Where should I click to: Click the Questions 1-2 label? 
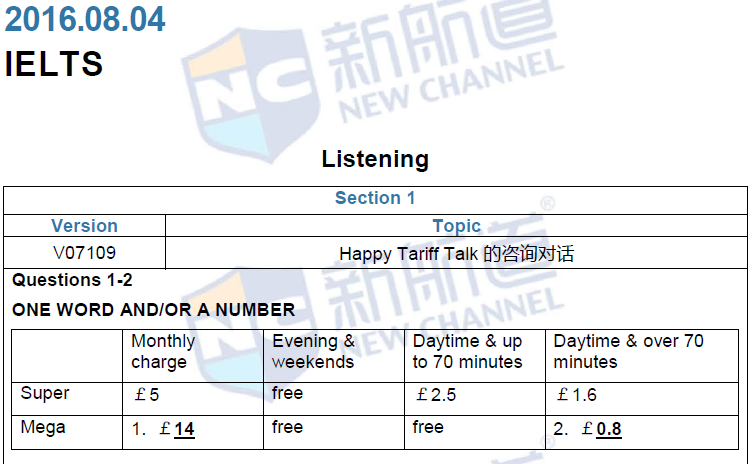coord(72,281)
